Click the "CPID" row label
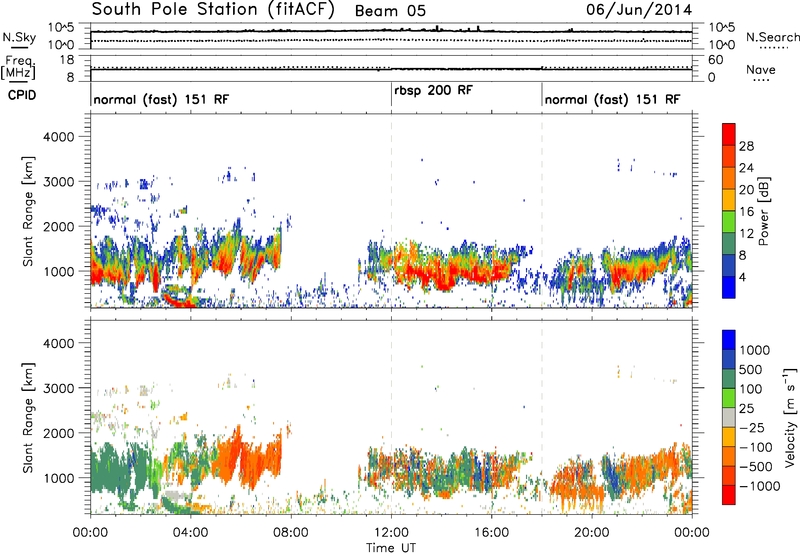The image size is (800, 554). click(x=22, y=95)
